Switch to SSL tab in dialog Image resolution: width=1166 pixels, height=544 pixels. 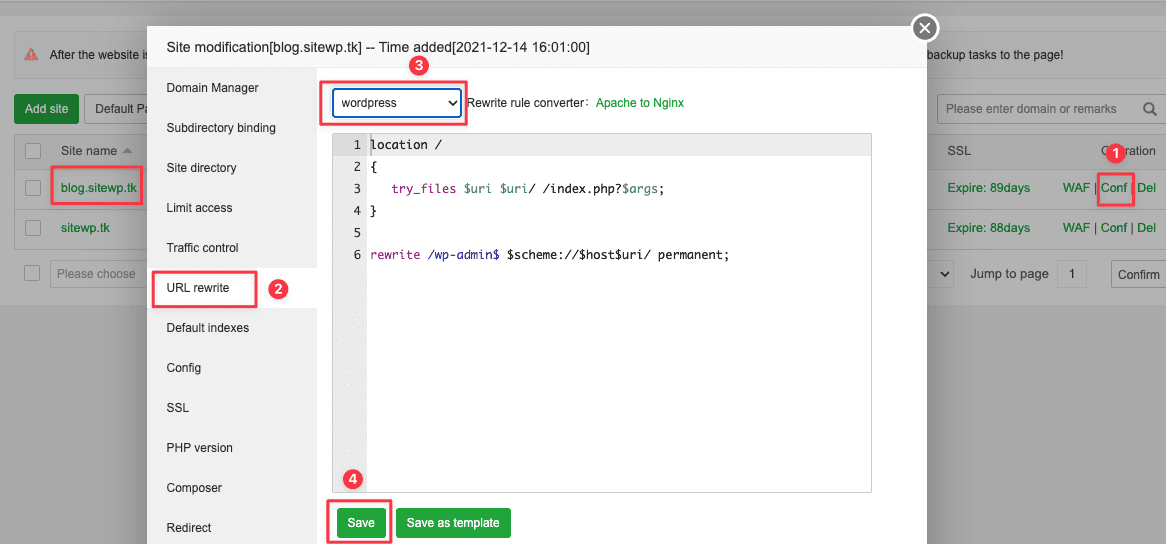178,408
